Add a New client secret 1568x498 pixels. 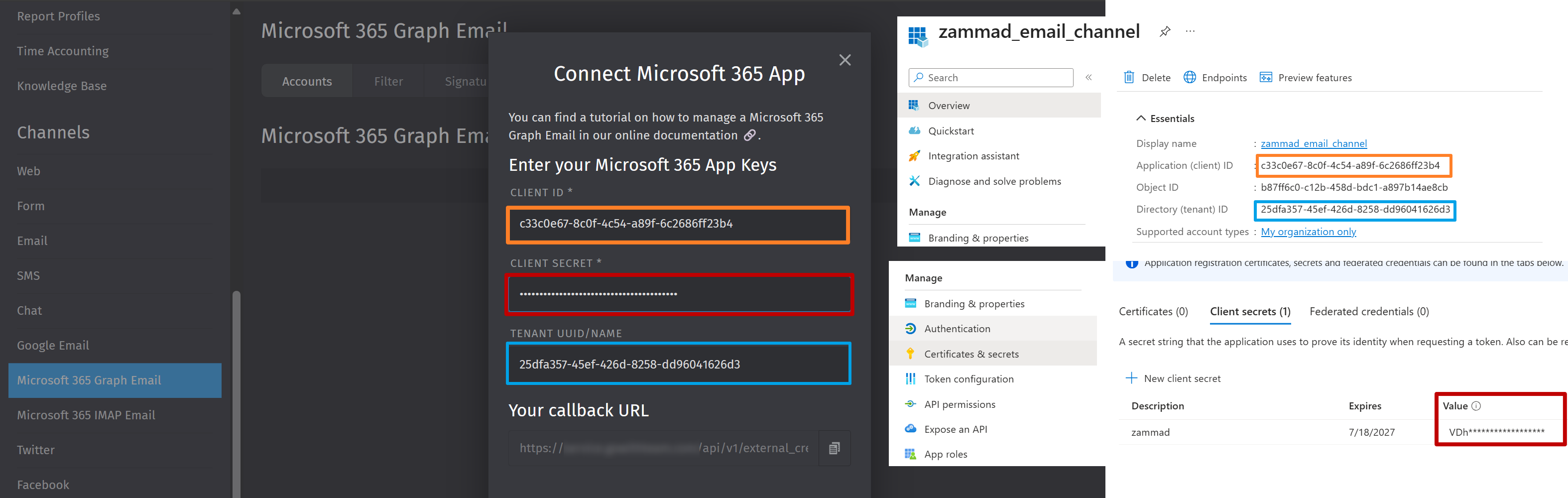tap(1173, 378)
